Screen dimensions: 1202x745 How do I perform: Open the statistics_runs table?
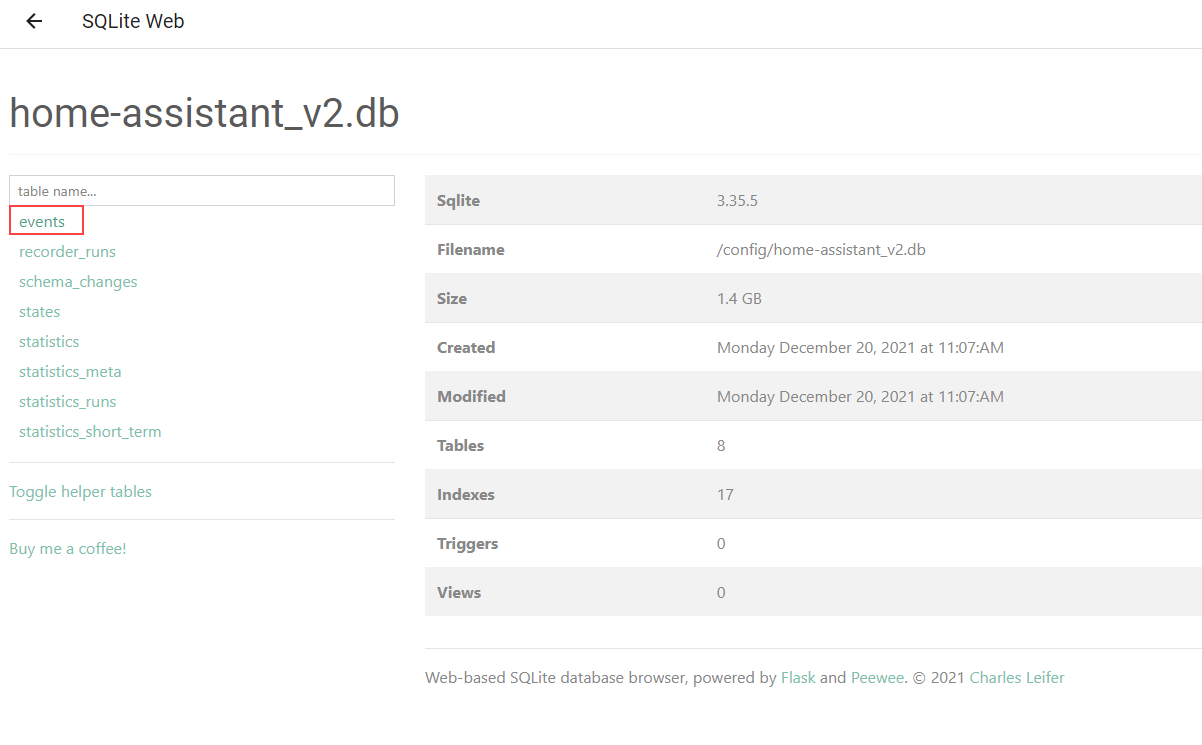67,401
